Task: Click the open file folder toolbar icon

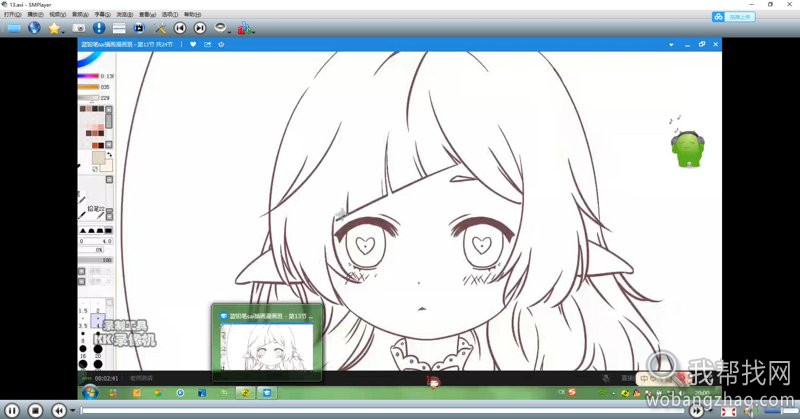Action: tap(13, 28)
